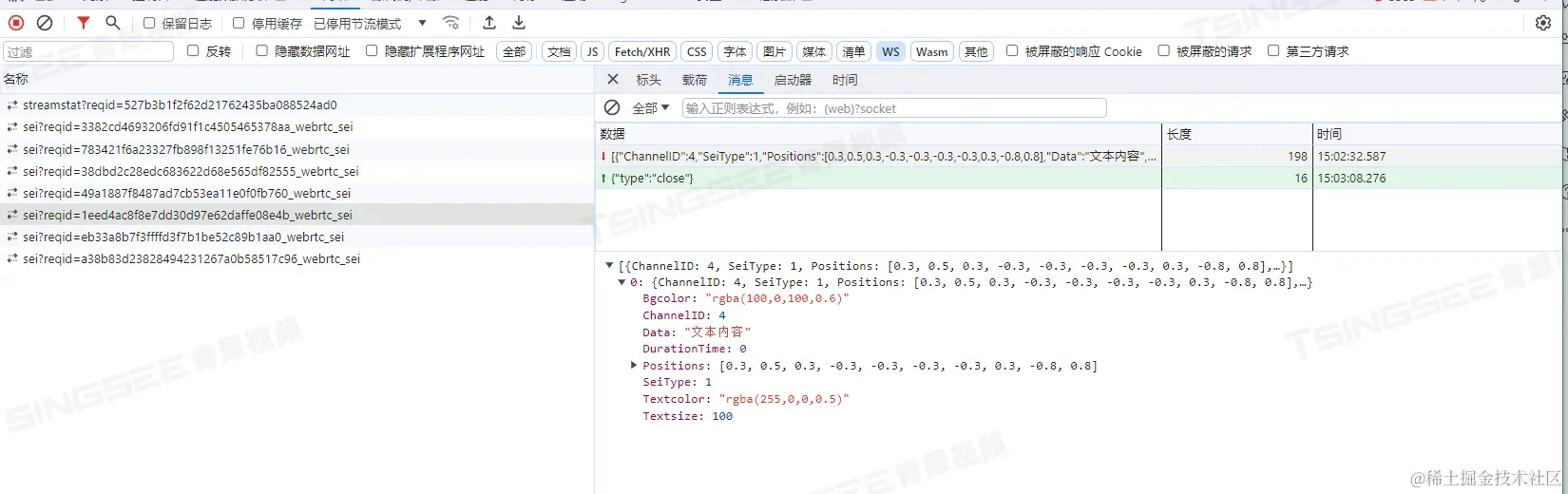Viewport: 1568px width, 494px height.
Task: Click the Bgcolor rgba(100,0,100,0.6) value
Action: point(777,298)
